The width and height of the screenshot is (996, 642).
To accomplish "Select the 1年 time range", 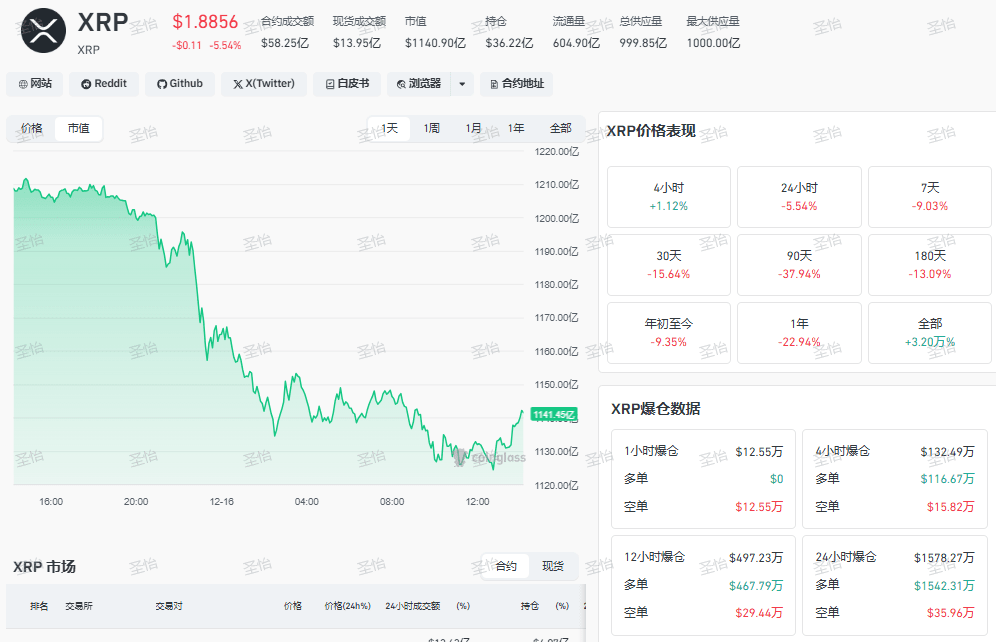I will coord(516,128).
